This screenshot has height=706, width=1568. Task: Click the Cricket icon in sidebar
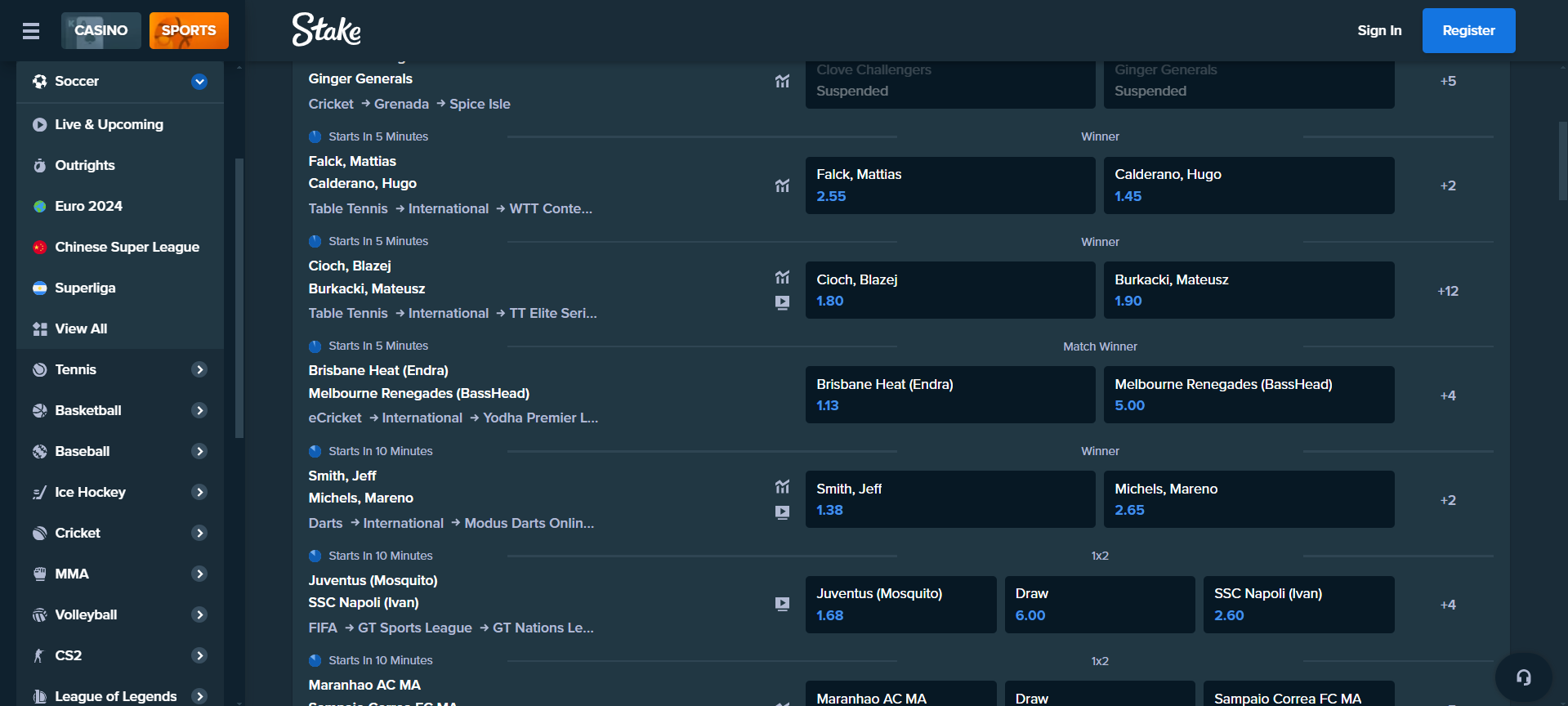tap(39, 533)
